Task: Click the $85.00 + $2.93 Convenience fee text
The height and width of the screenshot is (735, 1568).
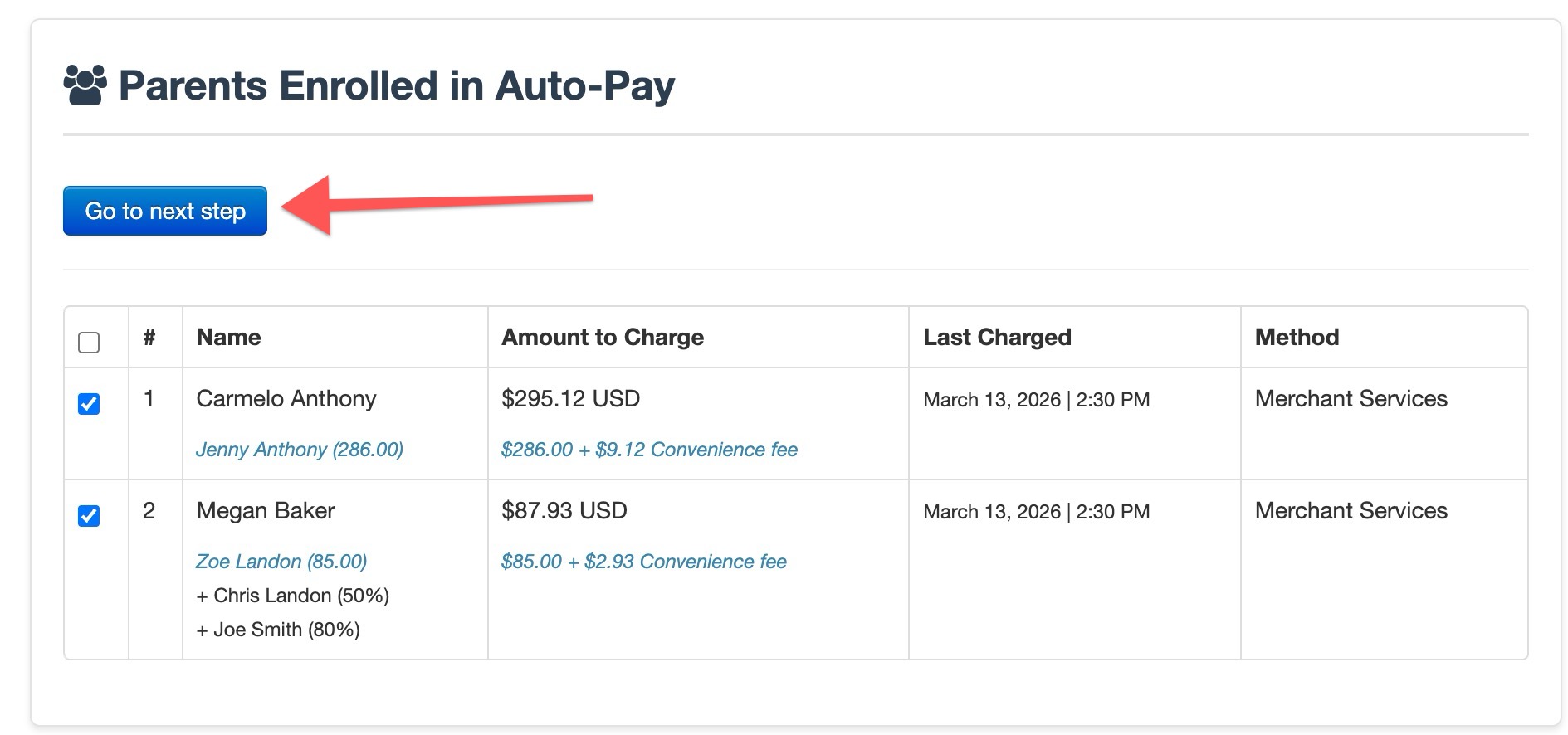Action: click(x=644, y=562)
